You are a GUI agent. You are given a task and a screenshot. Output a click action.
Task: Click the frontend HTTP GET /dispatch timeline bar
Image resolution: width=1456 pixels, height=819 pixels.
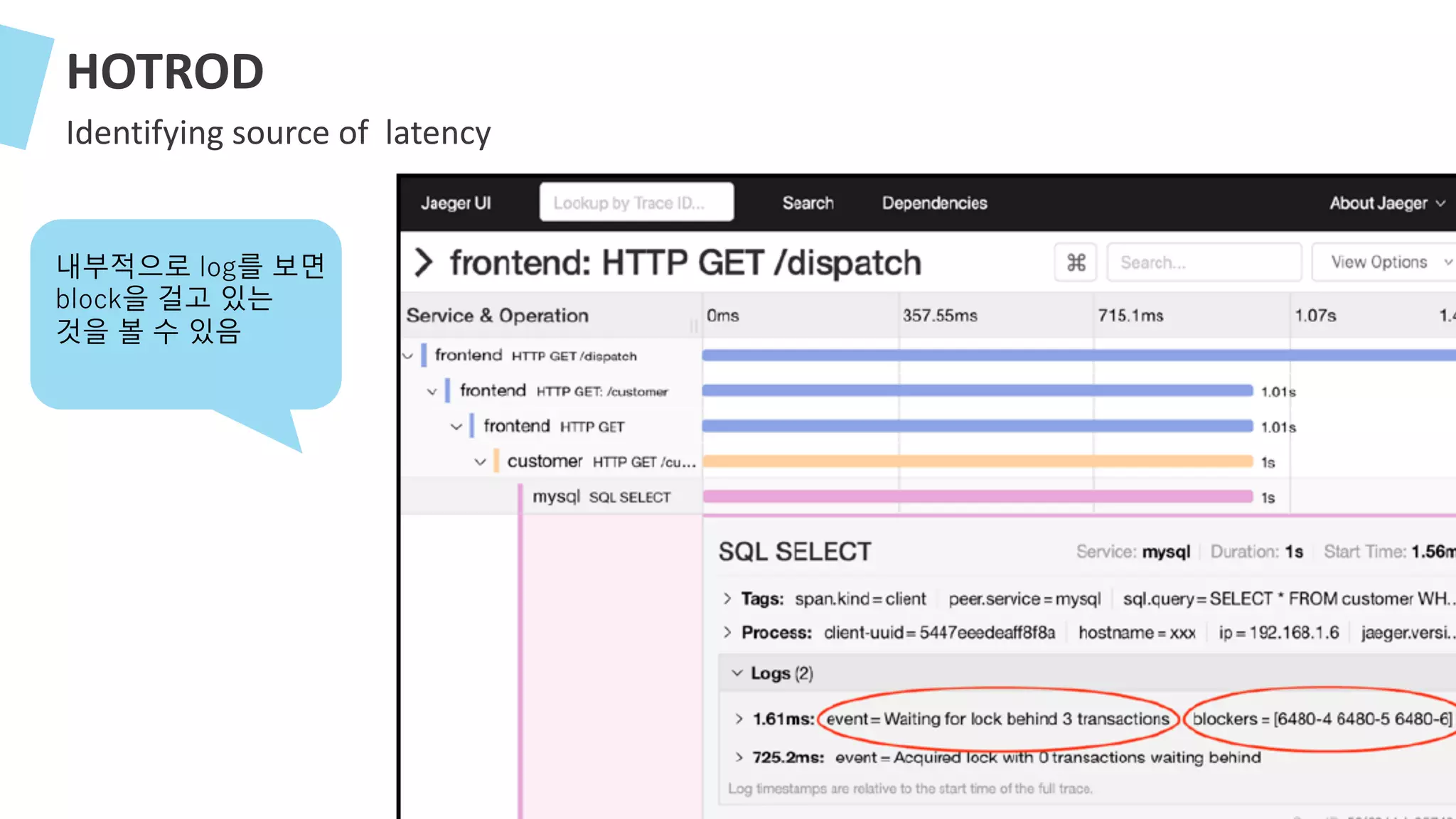(1079, 355)
